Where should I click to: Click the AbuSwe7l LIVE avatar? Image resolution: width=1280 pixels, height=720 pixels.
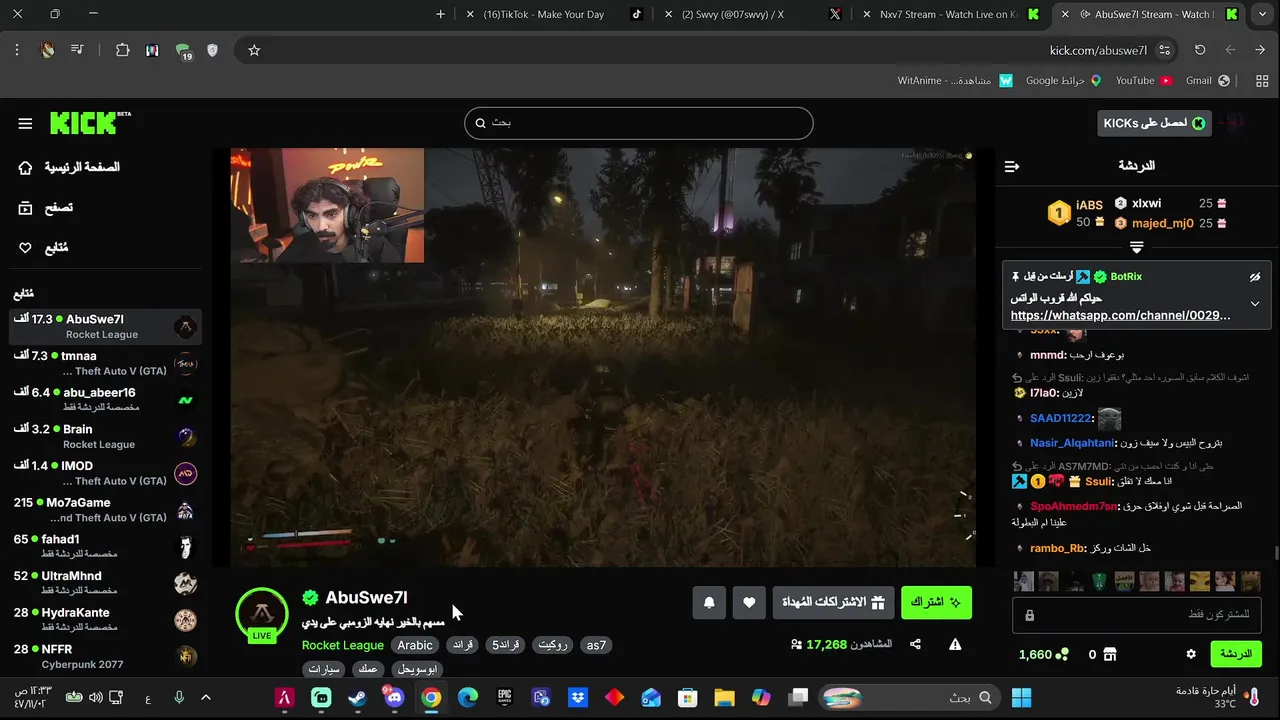pyautogui.click(x=262, y=614)
